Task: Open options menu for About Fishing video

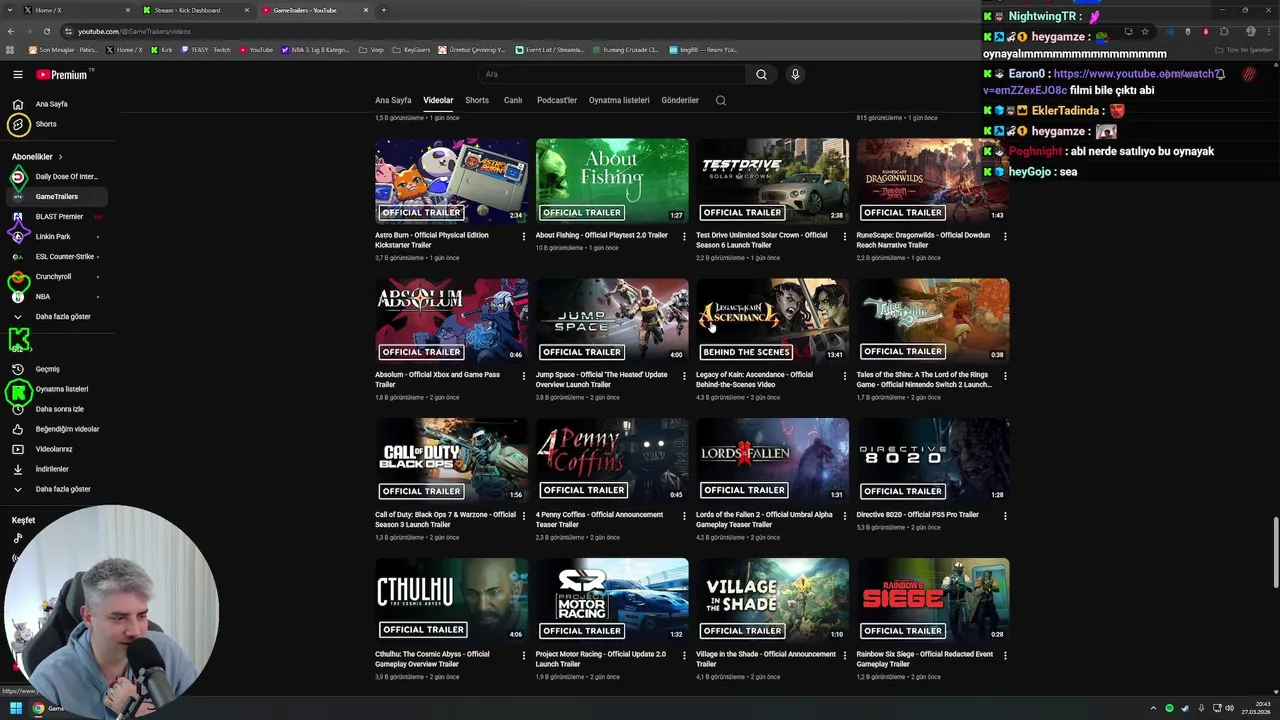Action: pos(684,237)
